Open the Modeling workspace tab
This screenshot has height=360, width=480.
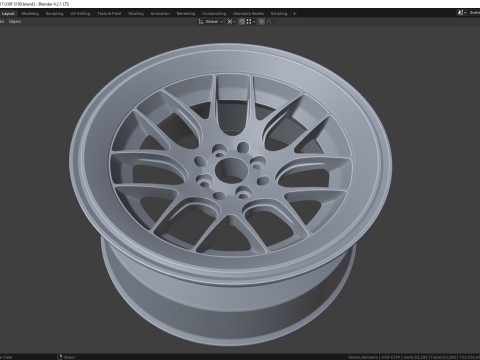click(x=30, y=14)
